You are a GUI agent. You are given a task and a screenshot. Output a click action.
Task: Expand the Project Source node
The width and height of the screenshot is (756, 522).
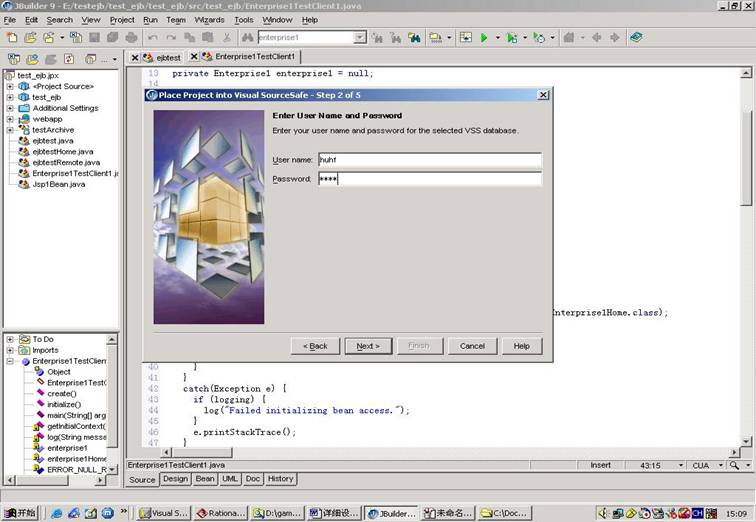[10, 86]
